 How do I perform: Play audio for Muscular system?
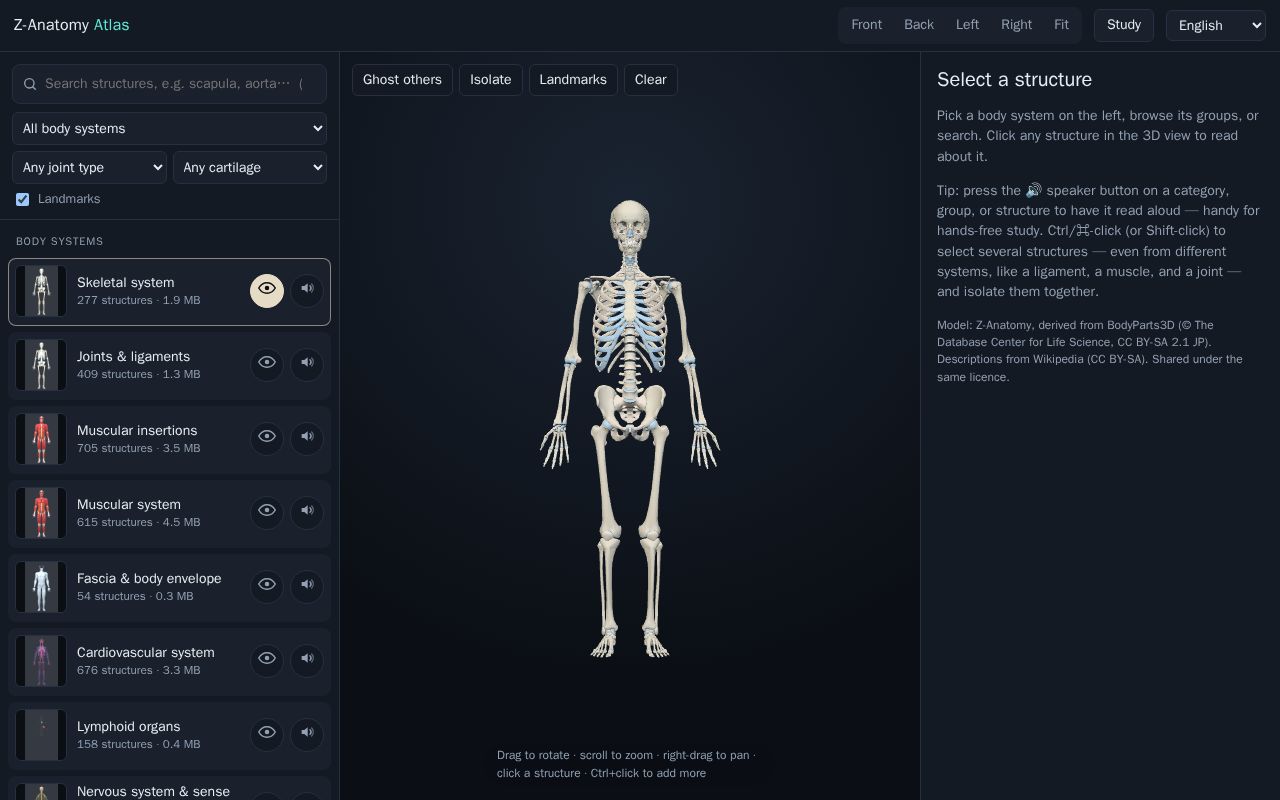coord(307,511)
